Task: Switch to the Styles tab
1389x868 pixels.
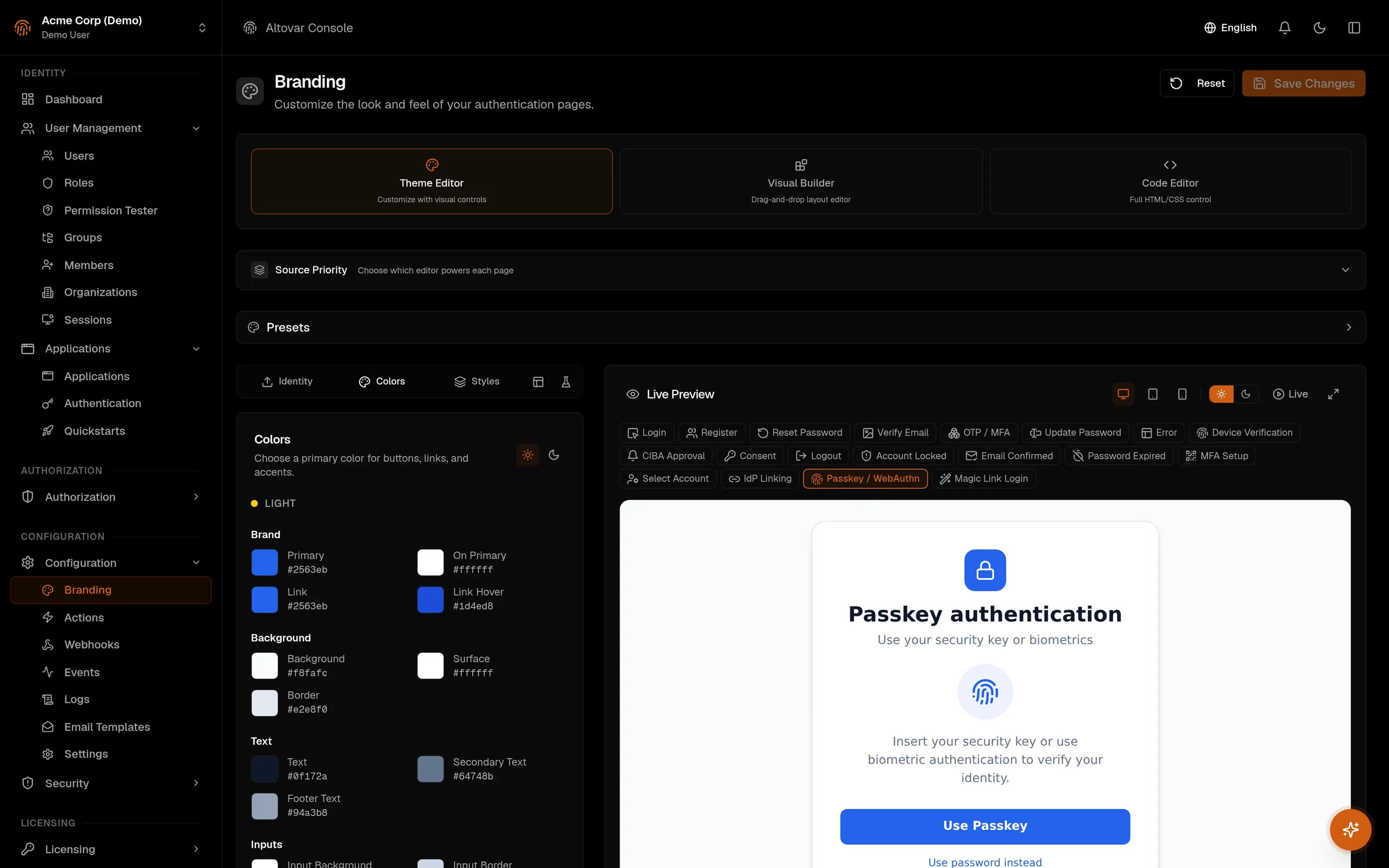Action: coord(476,382)
